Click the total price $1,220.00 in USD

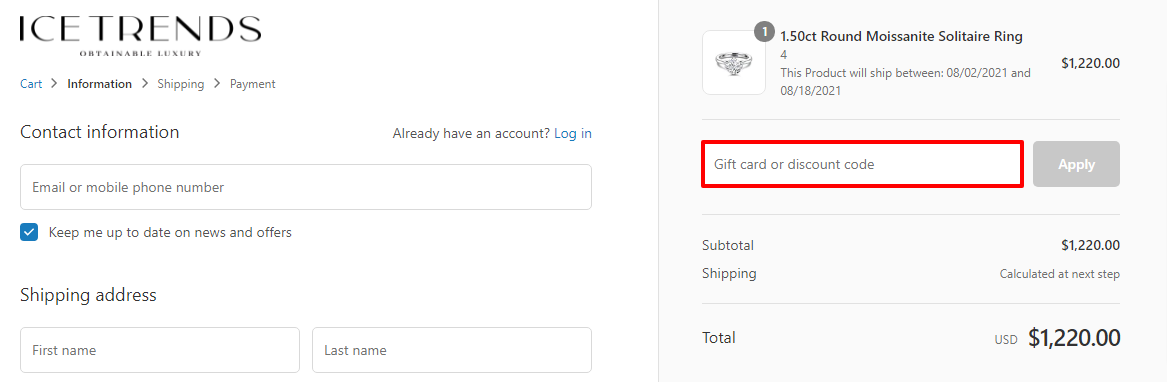click(1074, 338)
